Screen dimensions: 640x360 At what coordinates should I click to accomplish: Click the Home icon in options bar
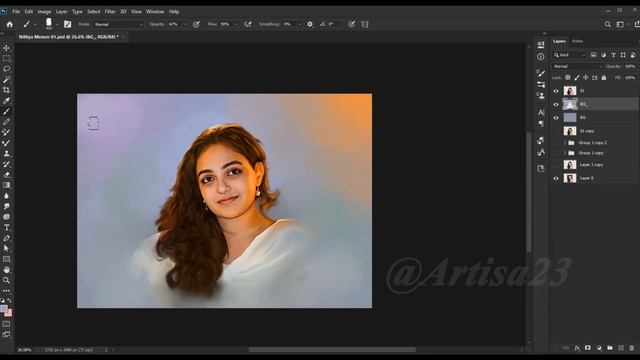click(x=9, y=24)
